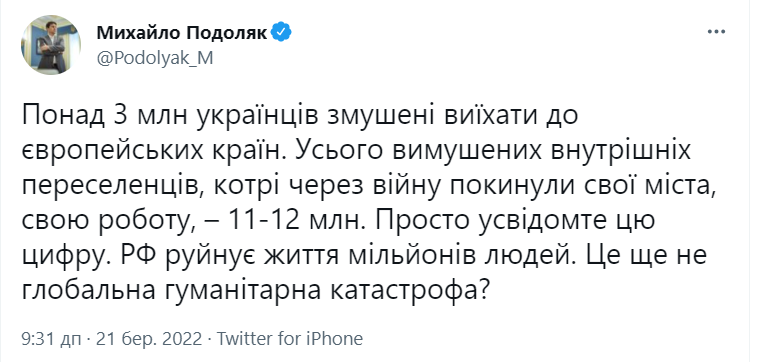Click the 9:31 дп timestamp
The width and height of the screenshot is (766, 362).
pyautogui.click(x=51, y=339)
